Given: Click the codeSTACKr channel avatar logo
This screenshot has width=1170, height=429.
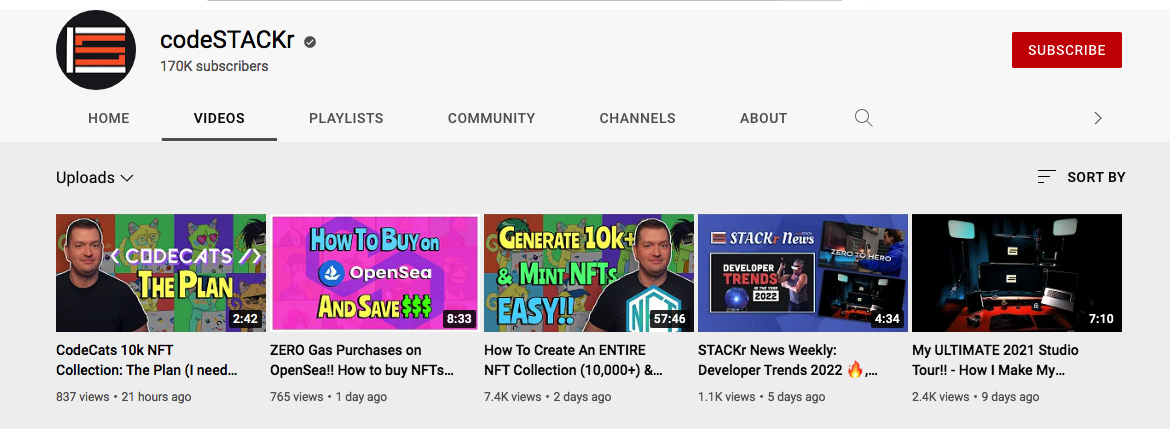Looking at the screenshot, I should 96,50.
